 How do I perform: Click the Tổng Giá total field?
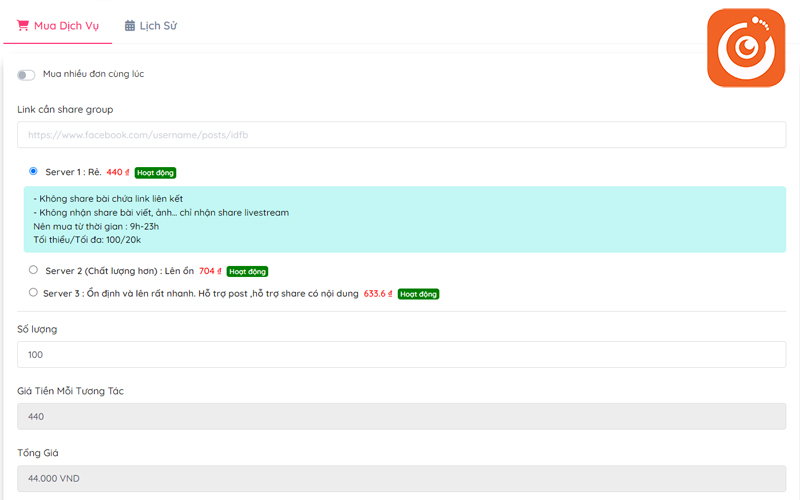tap(401, 479)
